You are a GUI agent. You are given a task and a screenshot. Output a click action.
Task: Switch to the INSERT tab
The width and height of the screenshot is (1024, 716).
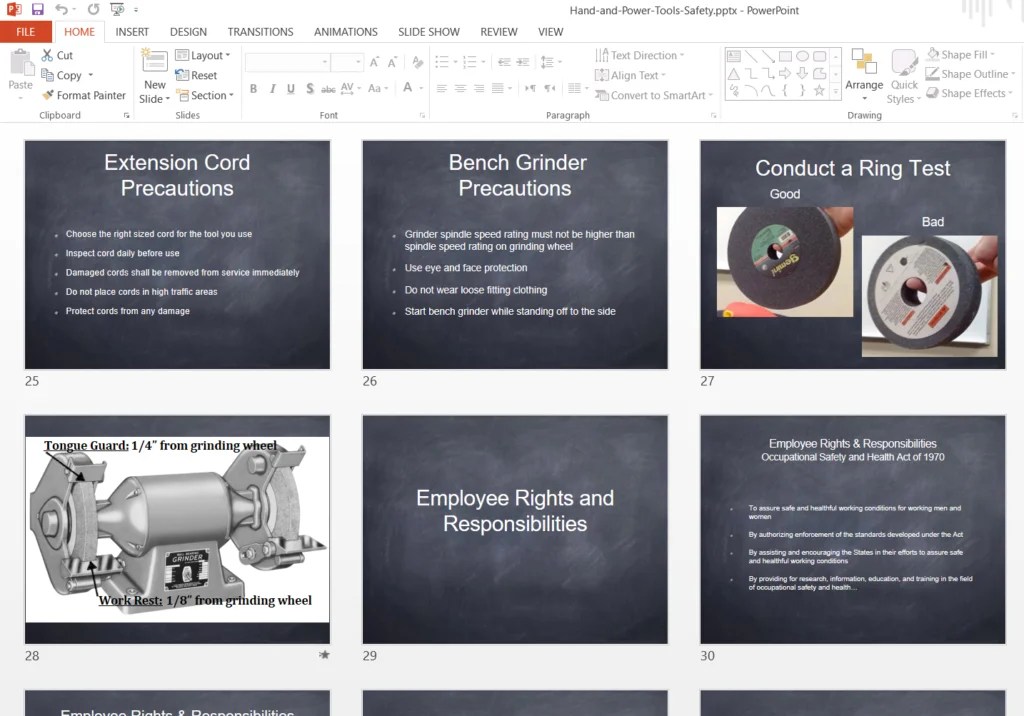pyautogui.click(x=132, y=32)
